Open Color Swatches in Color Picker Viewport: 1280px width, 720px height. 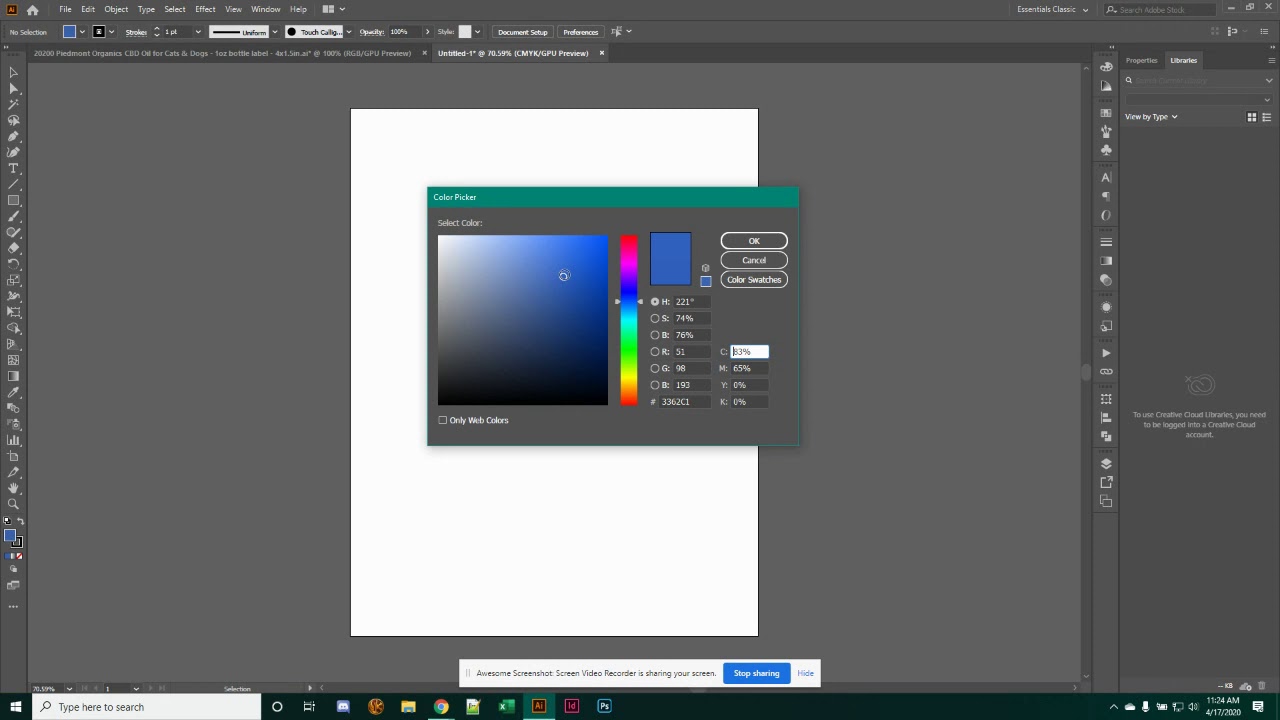tap(754, 280)
